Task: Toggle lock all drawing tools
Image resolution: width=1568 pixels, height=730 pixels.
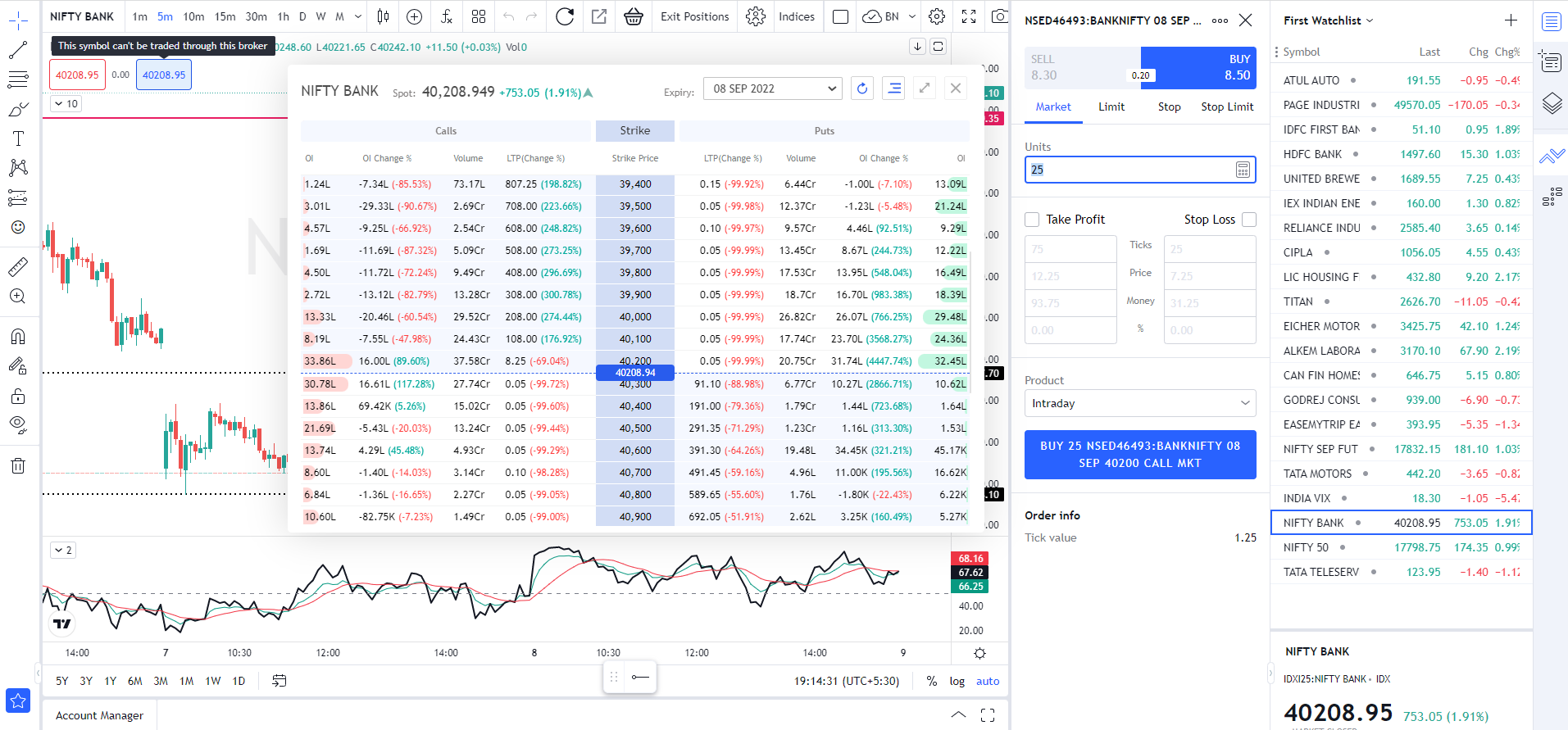Action: click(18, 397)
